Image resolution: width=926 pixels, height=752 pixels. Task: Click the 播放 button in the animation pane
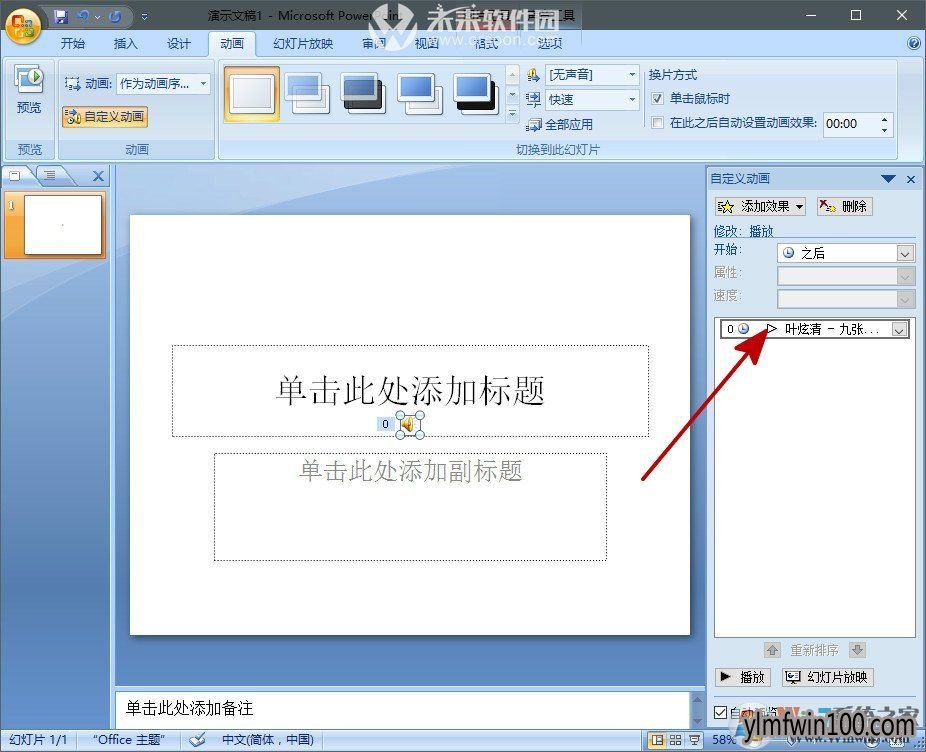click(x=742, y=677)
